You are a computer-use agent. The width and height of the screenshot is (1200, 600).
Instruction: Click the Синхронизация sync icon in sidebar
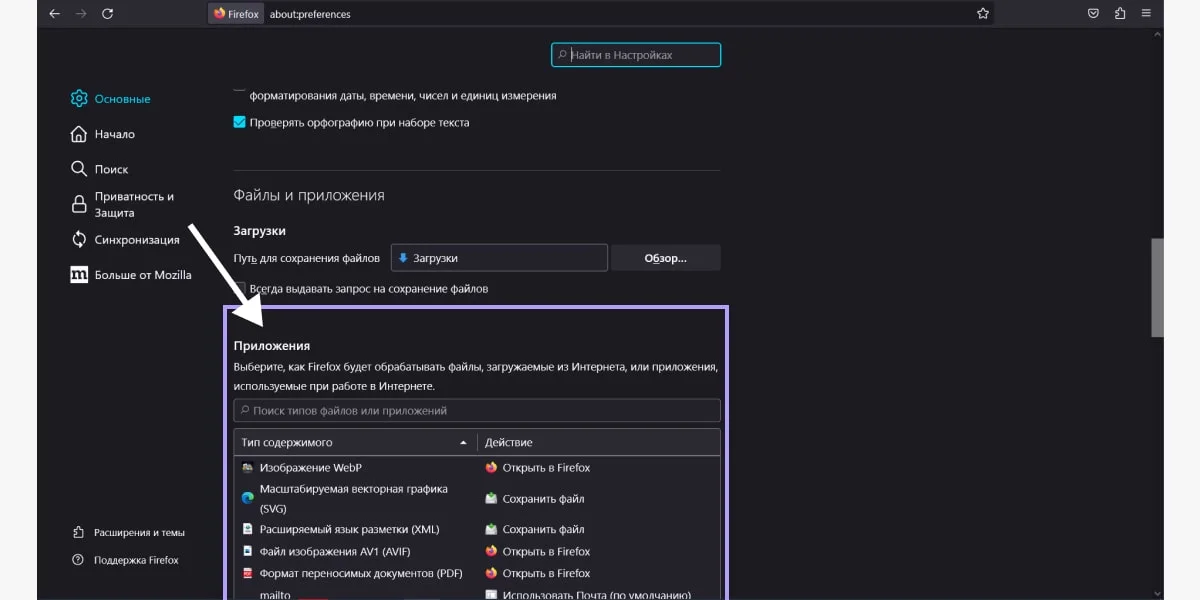[80, 239]
